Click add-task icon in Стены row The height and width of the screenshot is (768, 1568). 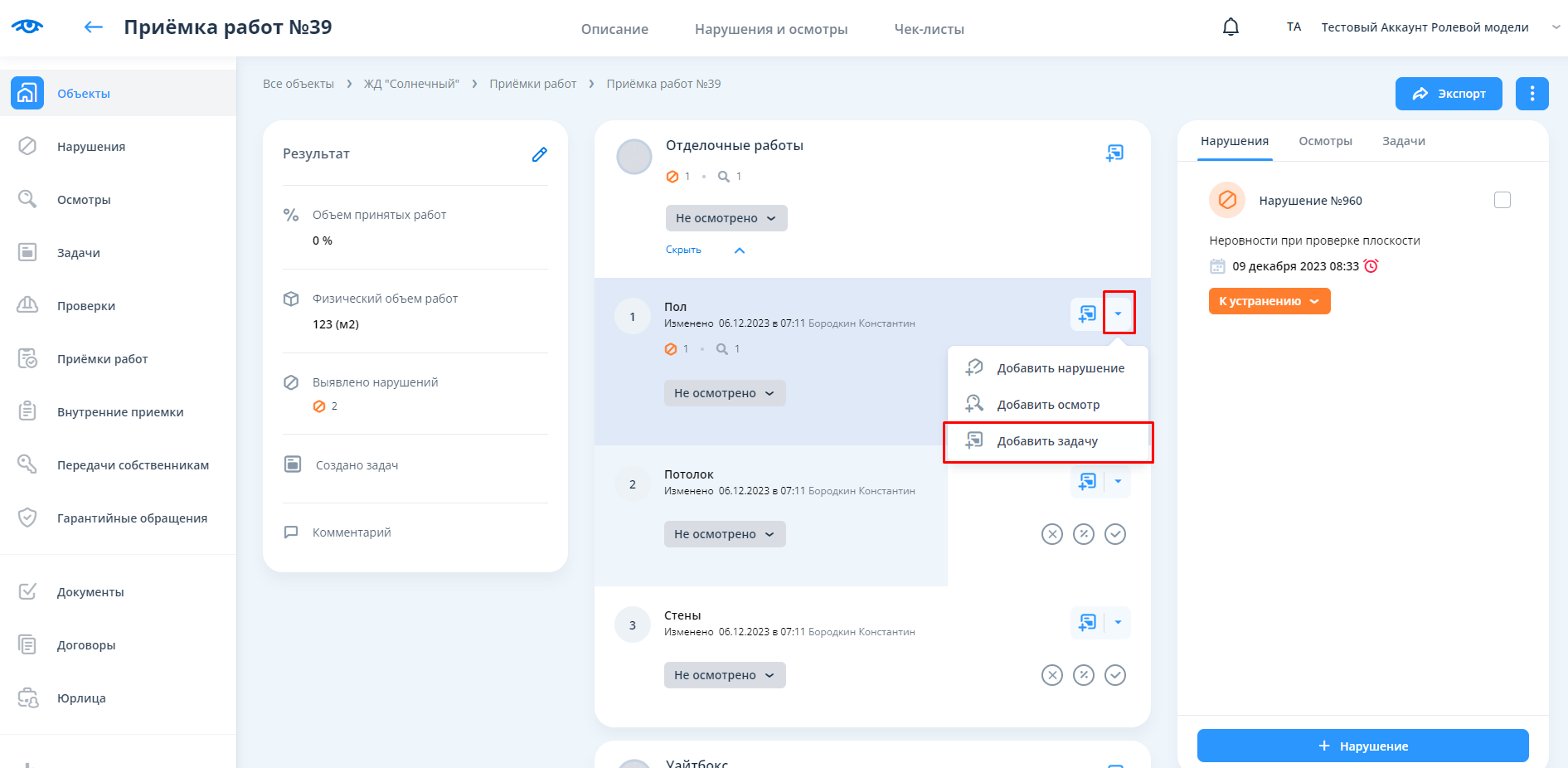1087,623
